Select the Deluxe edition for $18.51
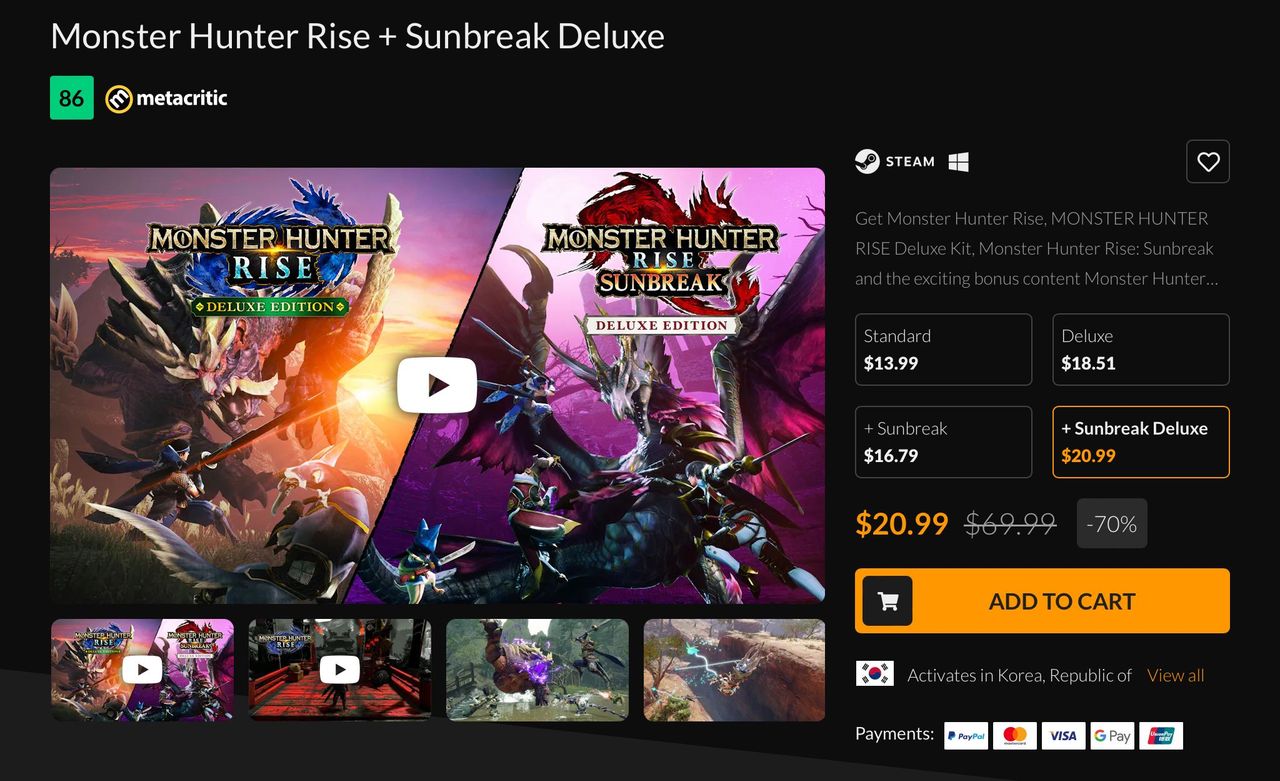This screenshot has height=781, width=1280. point(1140,350)
